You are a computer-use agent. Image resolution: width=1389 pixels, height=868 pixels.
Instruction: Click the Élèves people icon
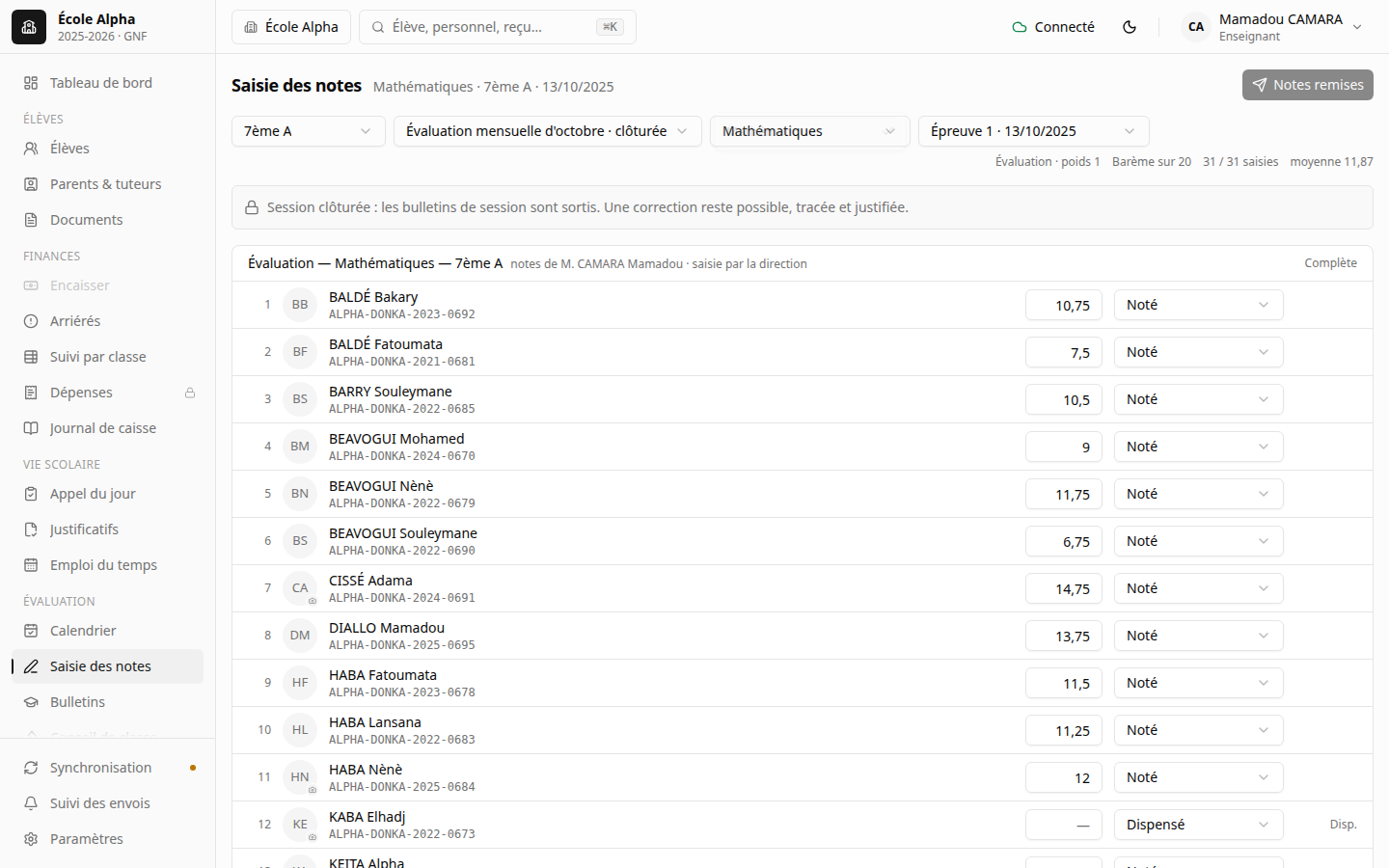coord(31,149)
